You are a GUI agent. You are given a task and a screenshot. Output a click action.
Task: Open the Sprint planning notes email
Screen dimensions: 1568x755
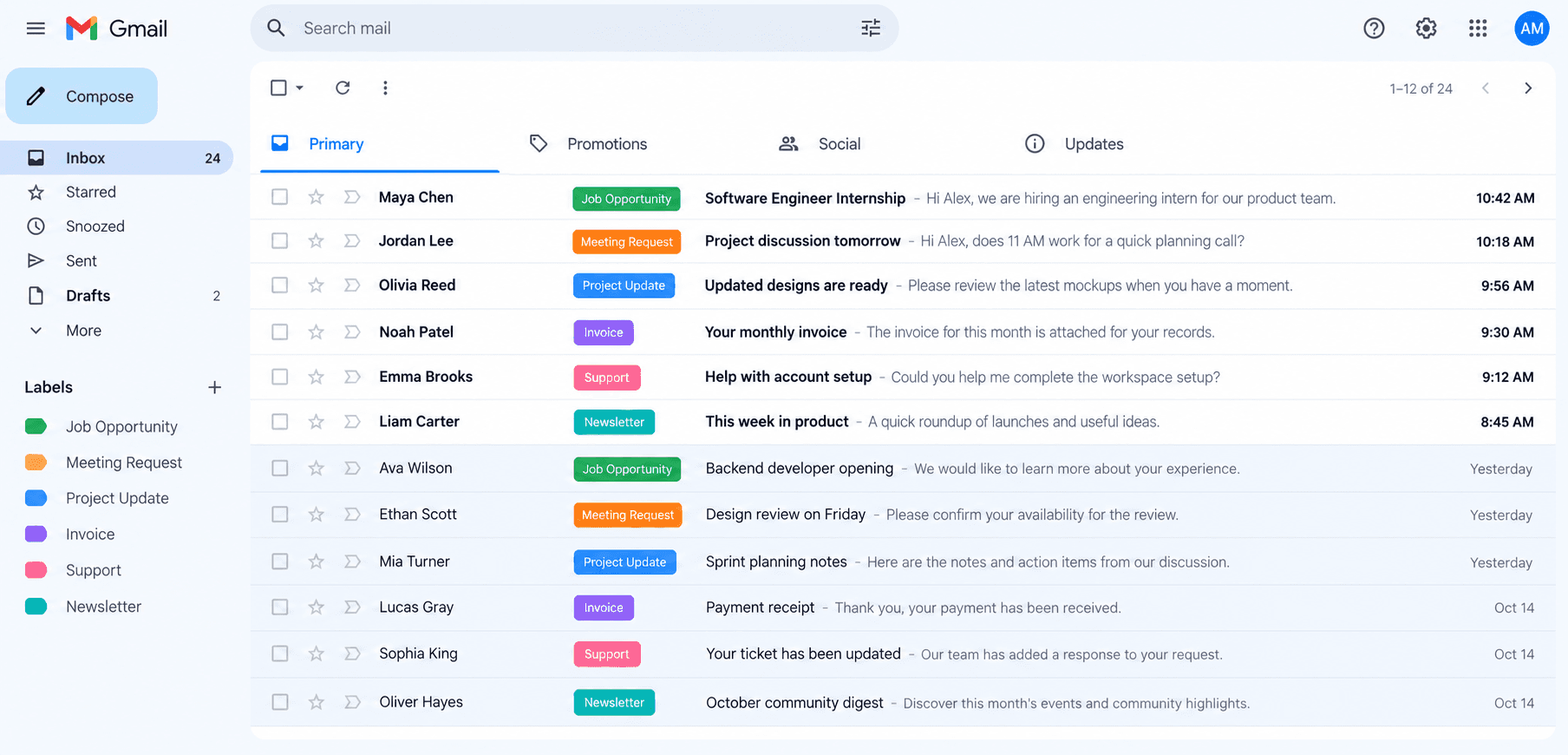click(903, 561)
